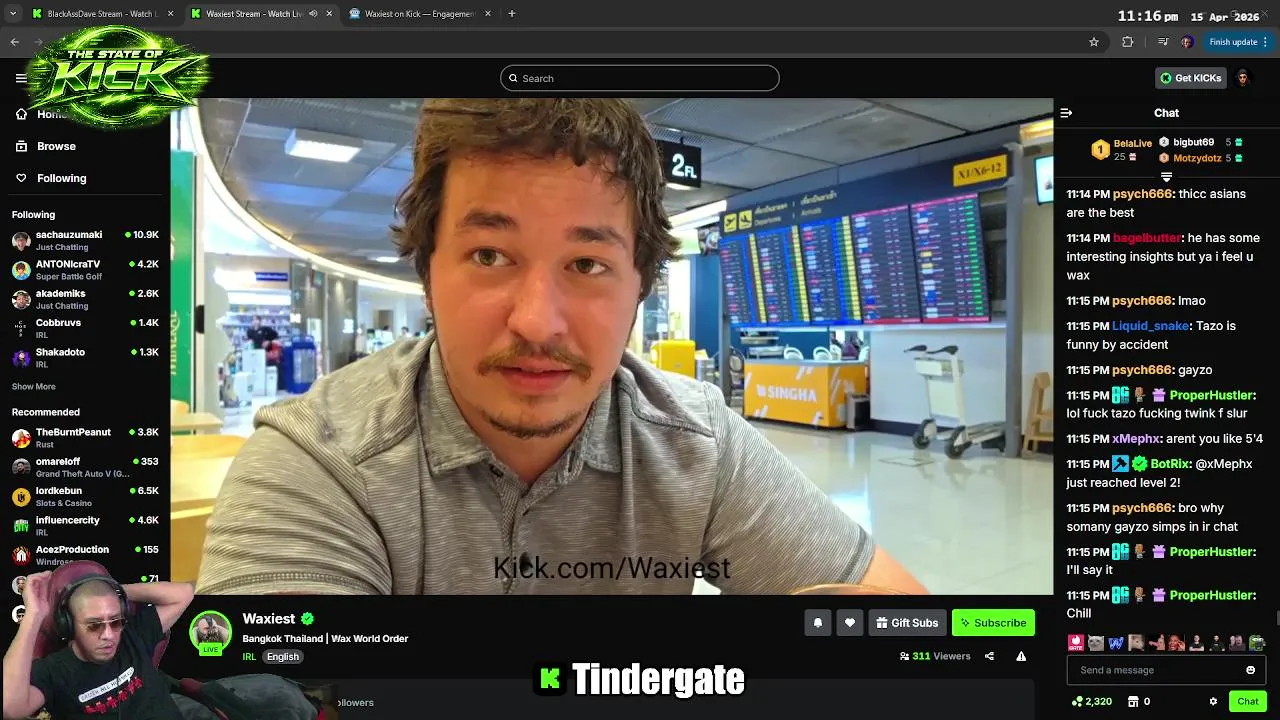This screenshot has width=1280, height=720.
Task: Click bagelbutter username in chat
Action: click(x=1147, y=238)
